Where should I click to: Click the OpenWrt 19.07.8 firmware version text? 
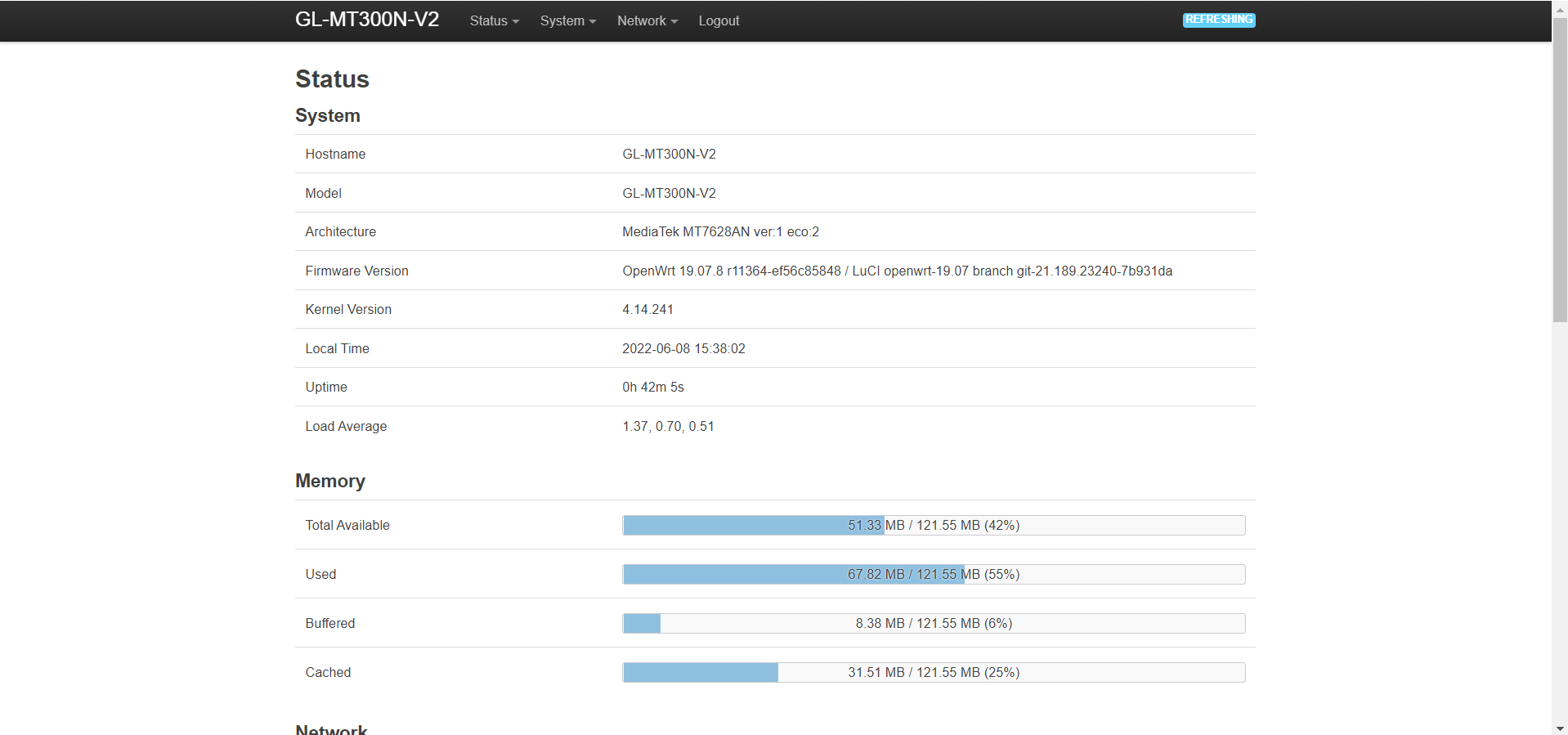pos(897,271)
